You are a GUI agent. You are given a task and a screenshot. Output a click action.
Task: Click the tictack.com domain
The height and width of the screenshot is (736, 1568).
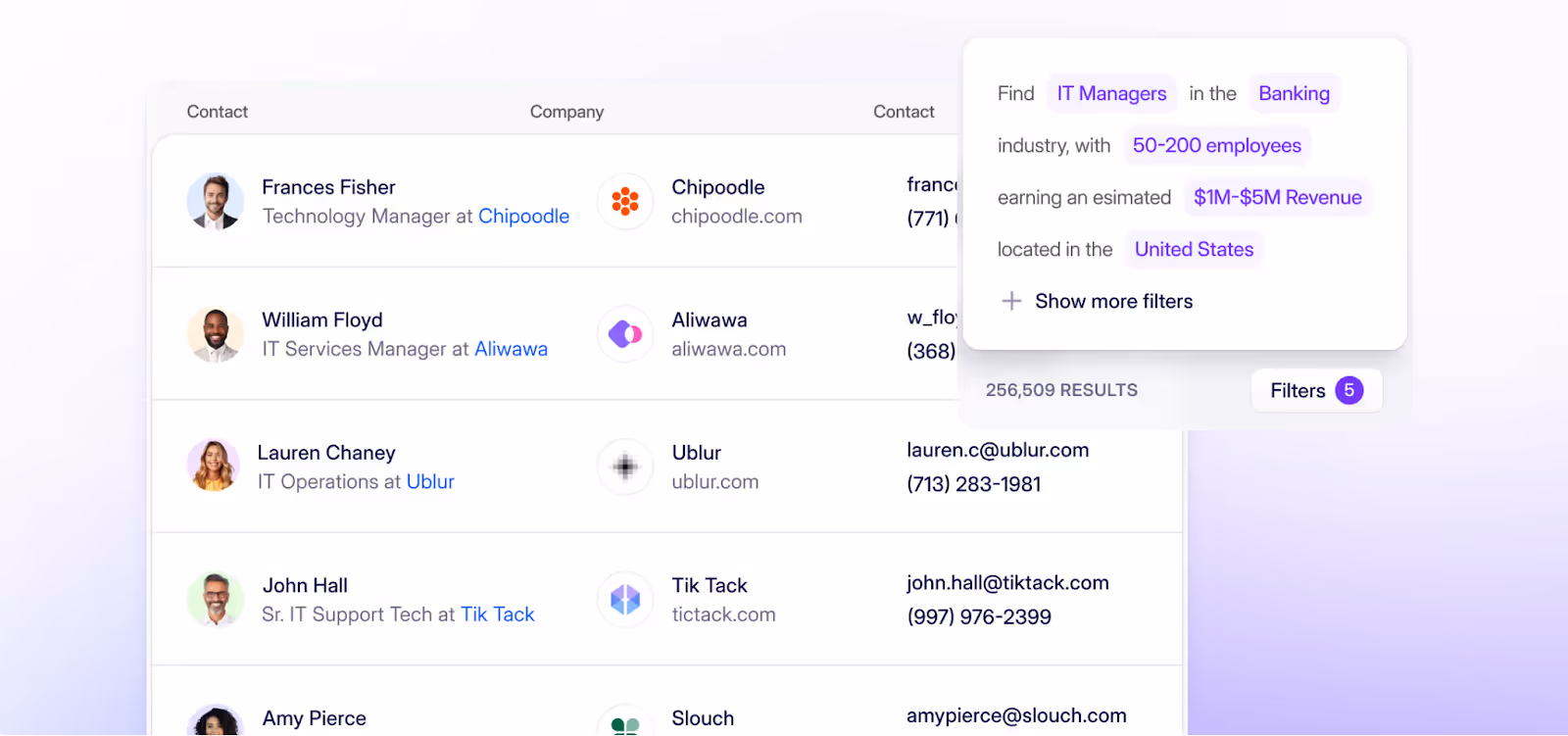(723, 614)
